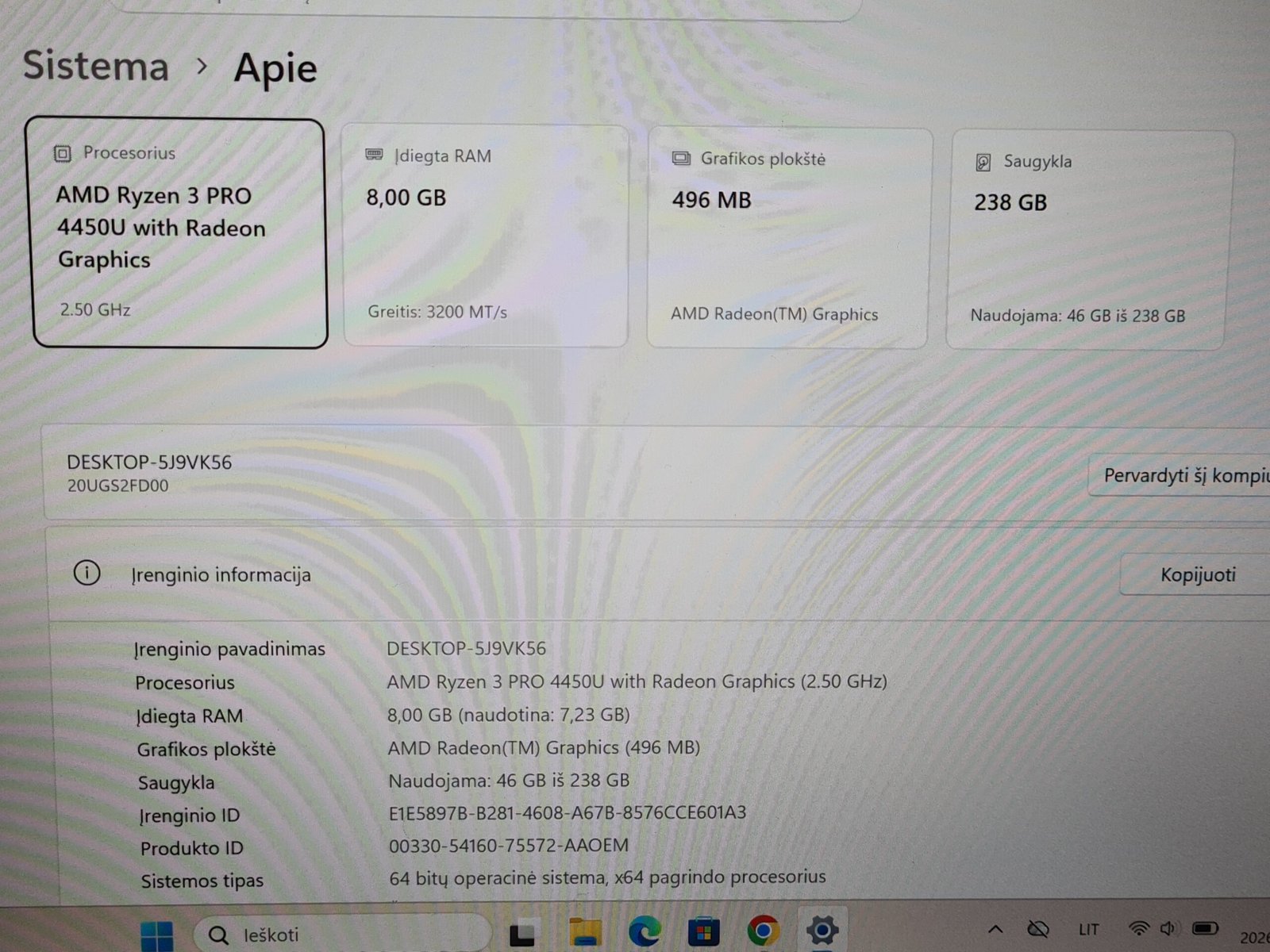Image resolution: width=1270 pixels, height=952 pixels.
Task: Click the volume speaker tray icon
Action: click(x=1168, y=928)
